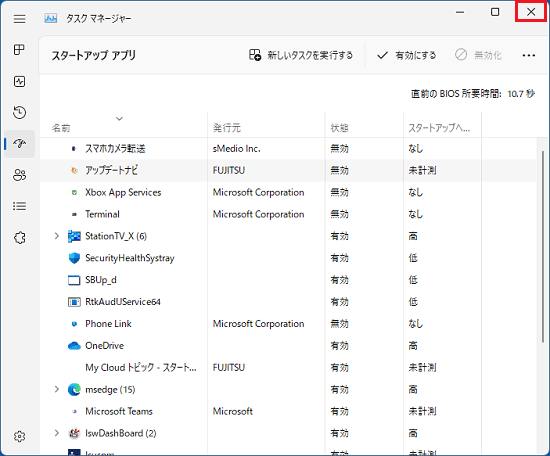This screenshot has height=456, width=550.
Task: Click 新しいタスクを実行する button
Action: 301,55
